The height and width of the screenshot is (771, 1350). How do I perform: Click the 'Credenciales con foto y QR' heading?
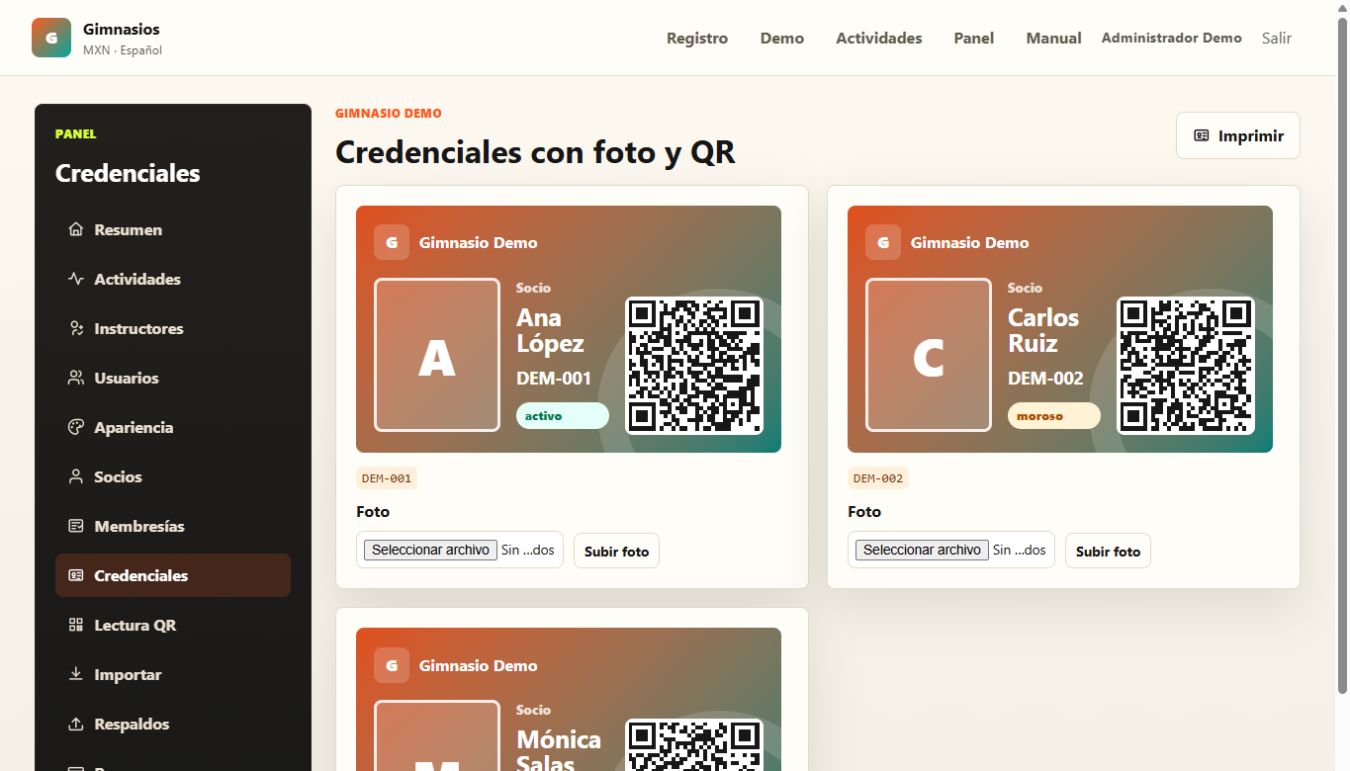[x=535, y=152]
